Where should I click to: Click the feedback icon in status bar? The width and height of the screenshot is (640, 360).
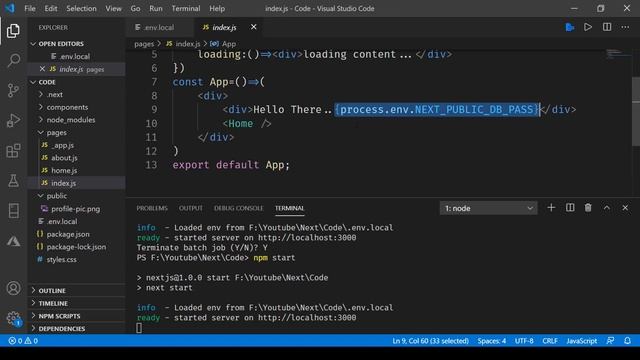pos(610,341)
